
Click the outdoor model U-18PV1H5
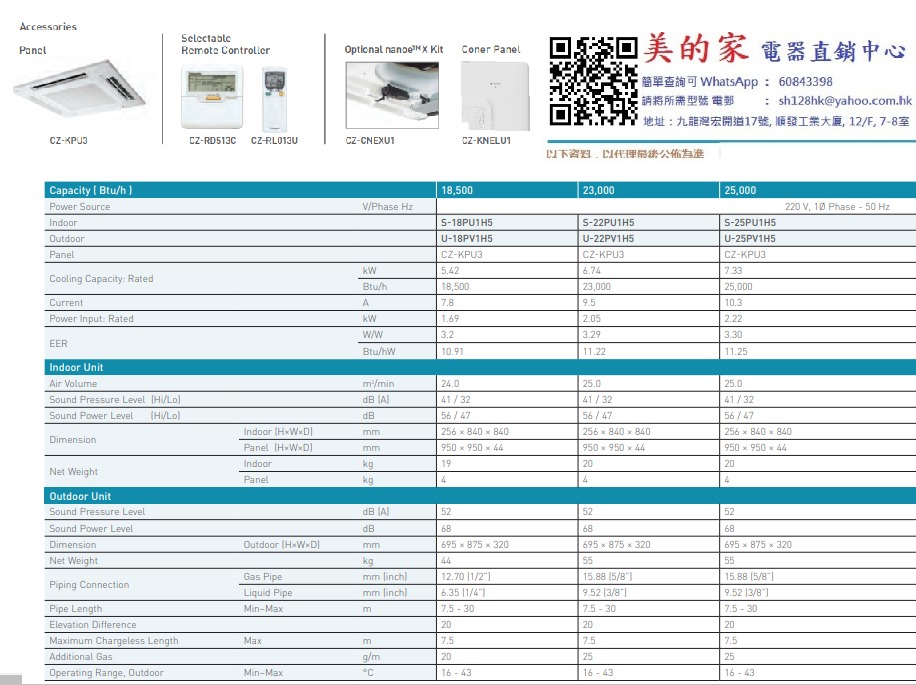coord(467,238)
